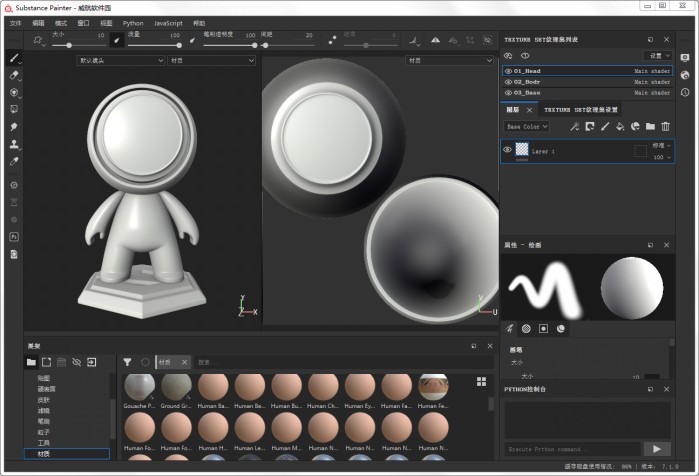699x476 pixels.
Task: Open the Base Color channel dropdown
Action: pyautogui.click(x=526, y=127)
